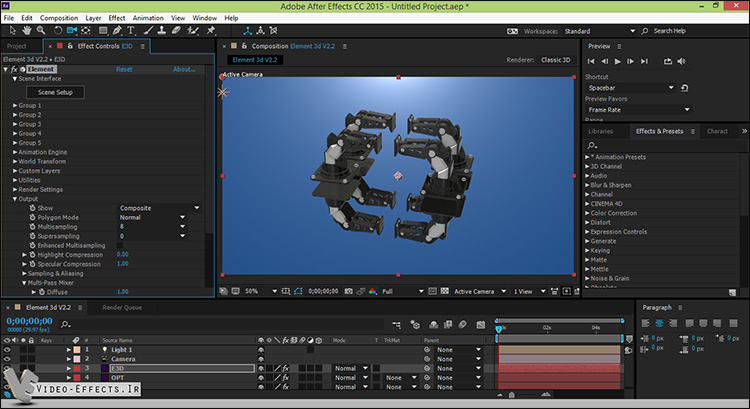Select the Puppet Pin tool
The width and height of the screenshot is (750, 409).
coord(210,31)
